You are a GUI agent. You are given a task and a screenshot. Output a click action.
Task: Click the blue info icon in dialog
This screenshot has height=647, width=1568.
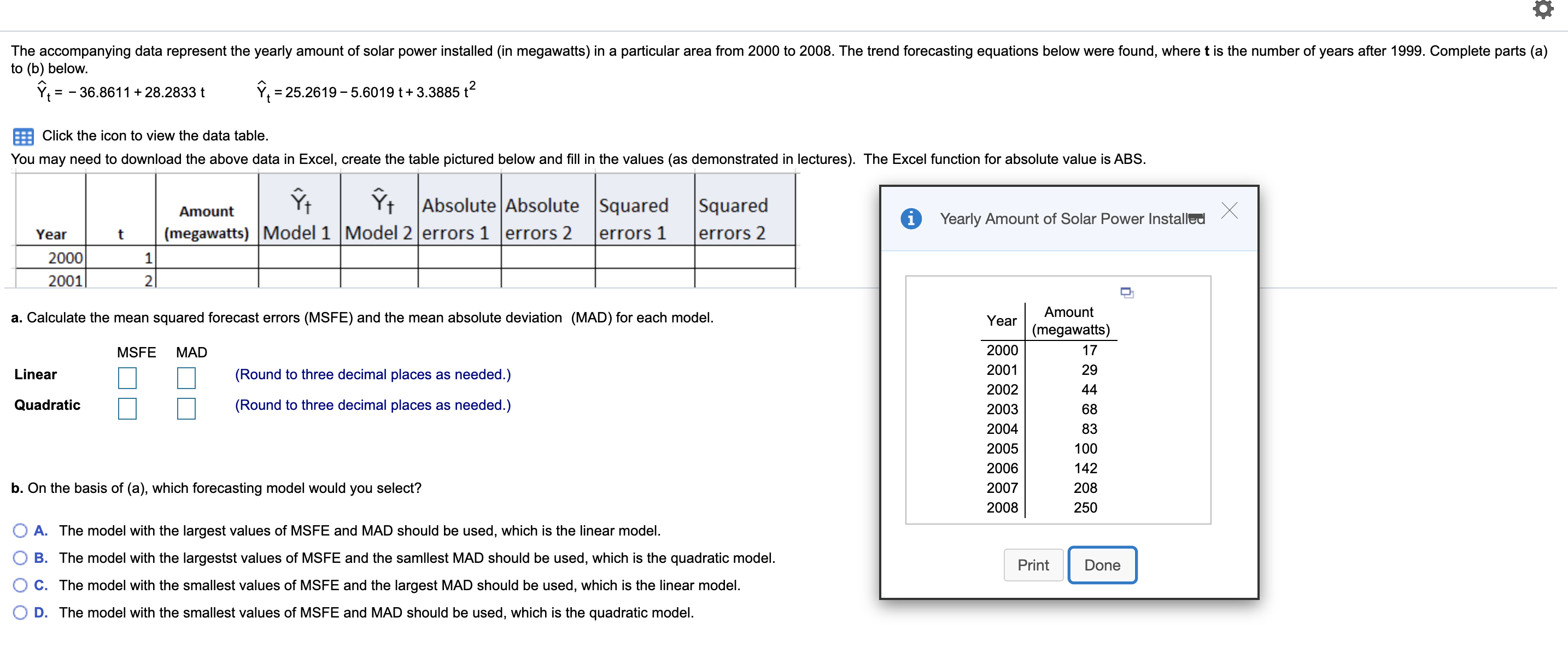[x=911, y=219]
